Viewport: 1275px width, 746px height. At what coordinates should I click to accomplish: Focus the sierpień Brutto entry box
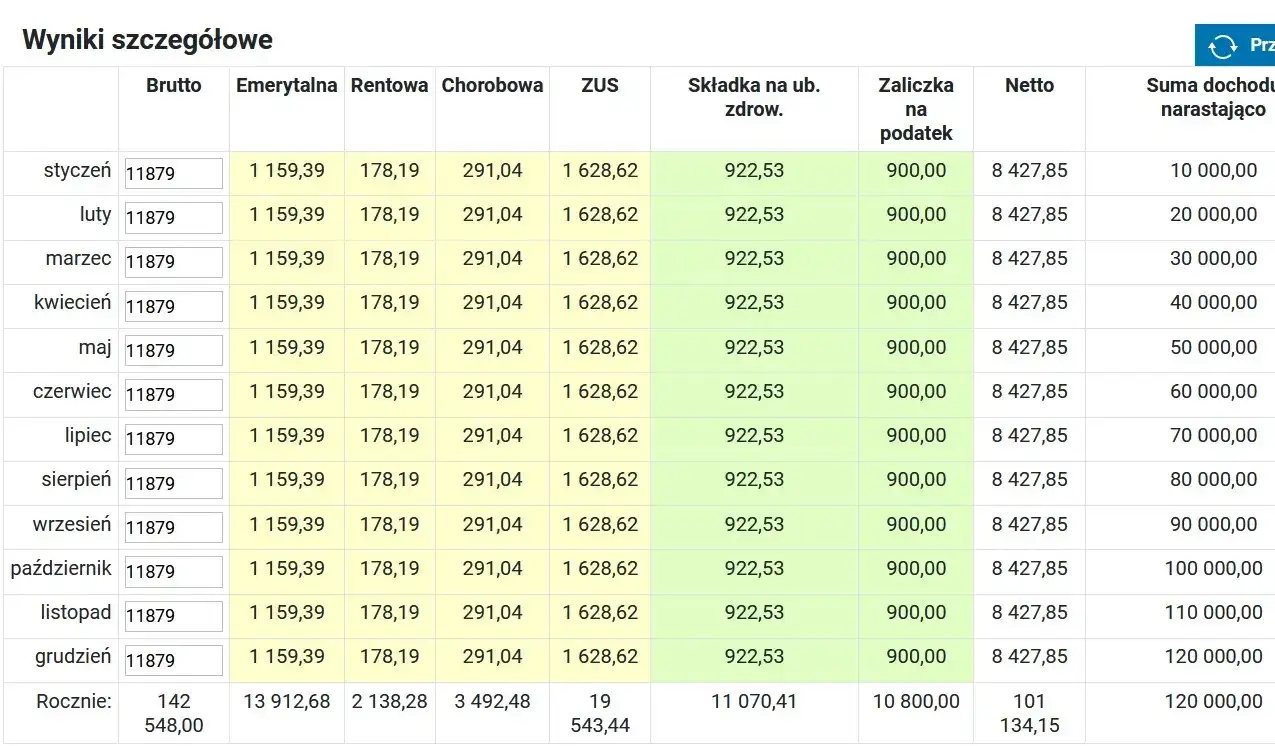[172, 483]
